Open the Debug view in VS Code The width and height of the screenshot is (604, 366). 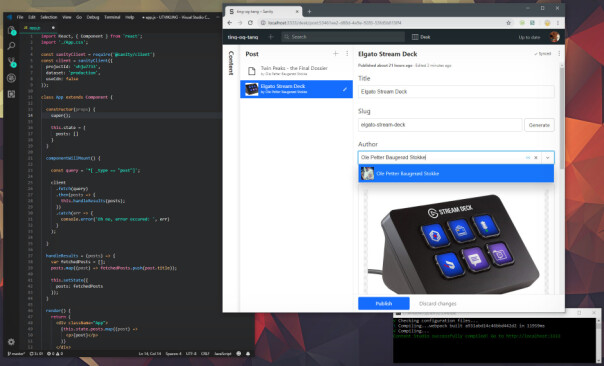click(x=11, y=78)
